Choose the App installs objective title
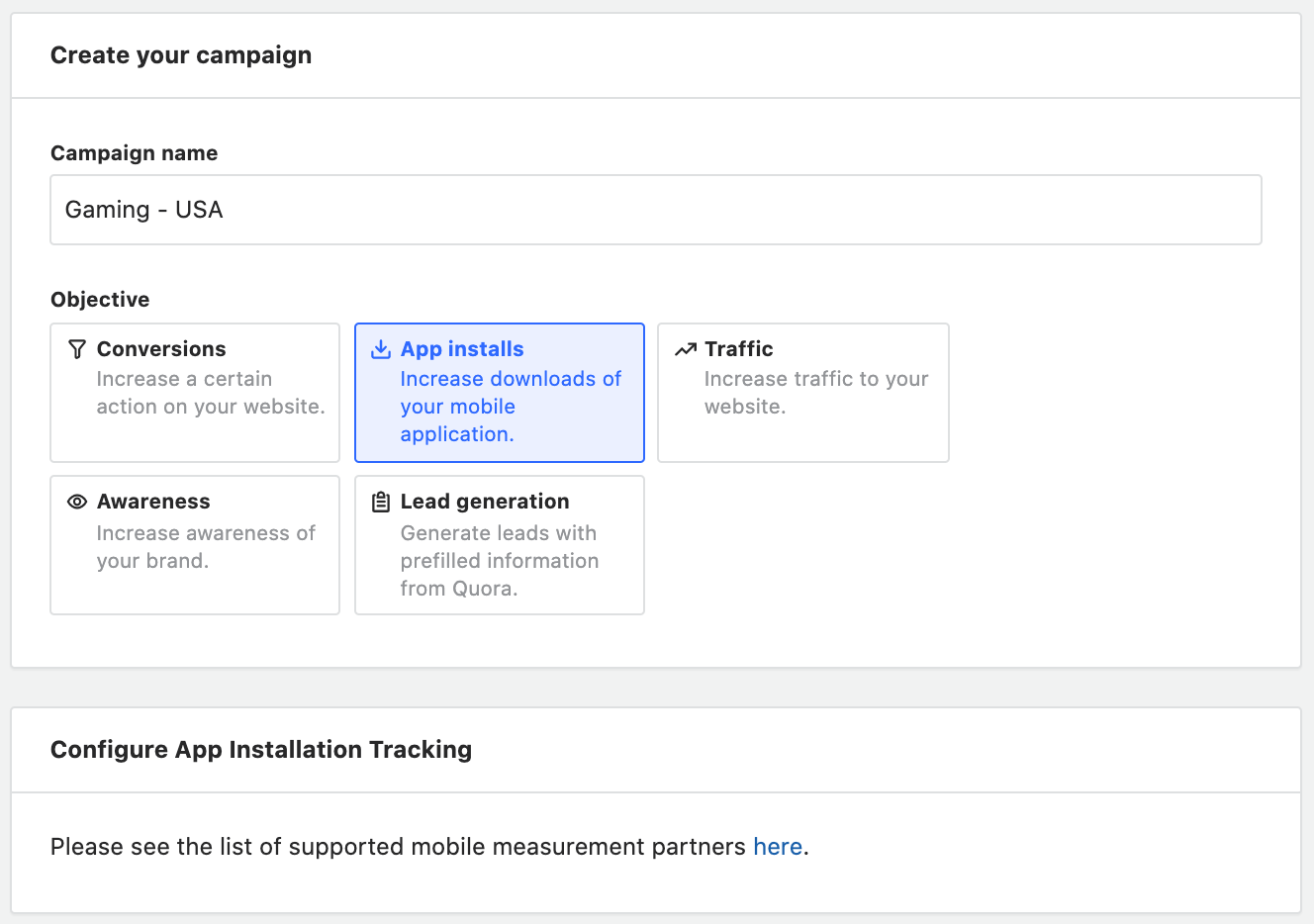 click(x=462, y=349)
